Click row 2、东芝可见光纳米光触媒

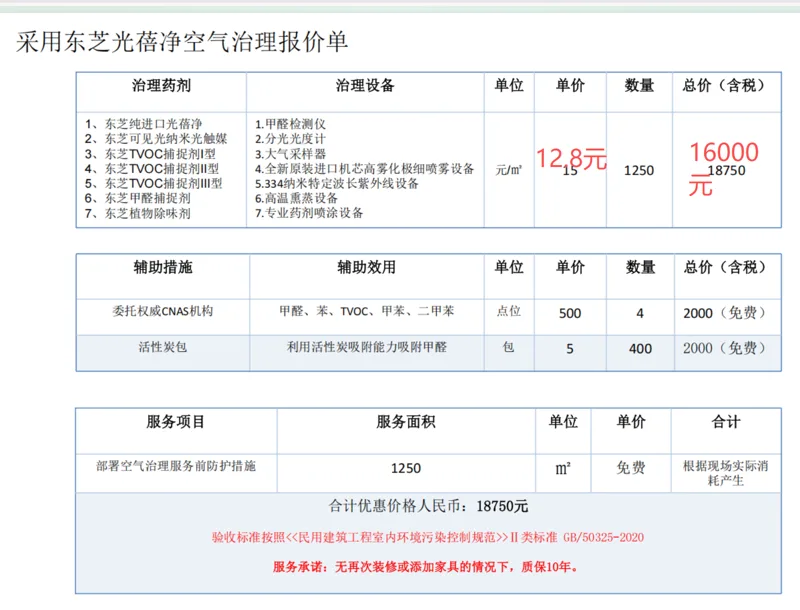156,139
